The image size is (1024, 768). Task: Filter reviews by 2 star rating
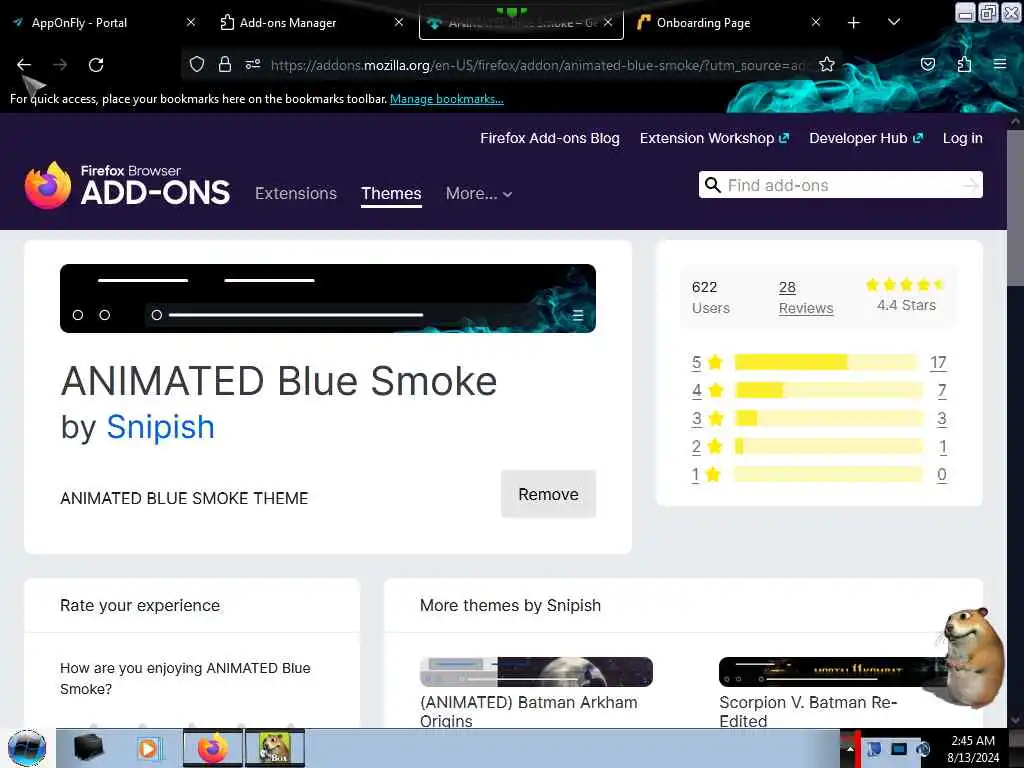707,446
